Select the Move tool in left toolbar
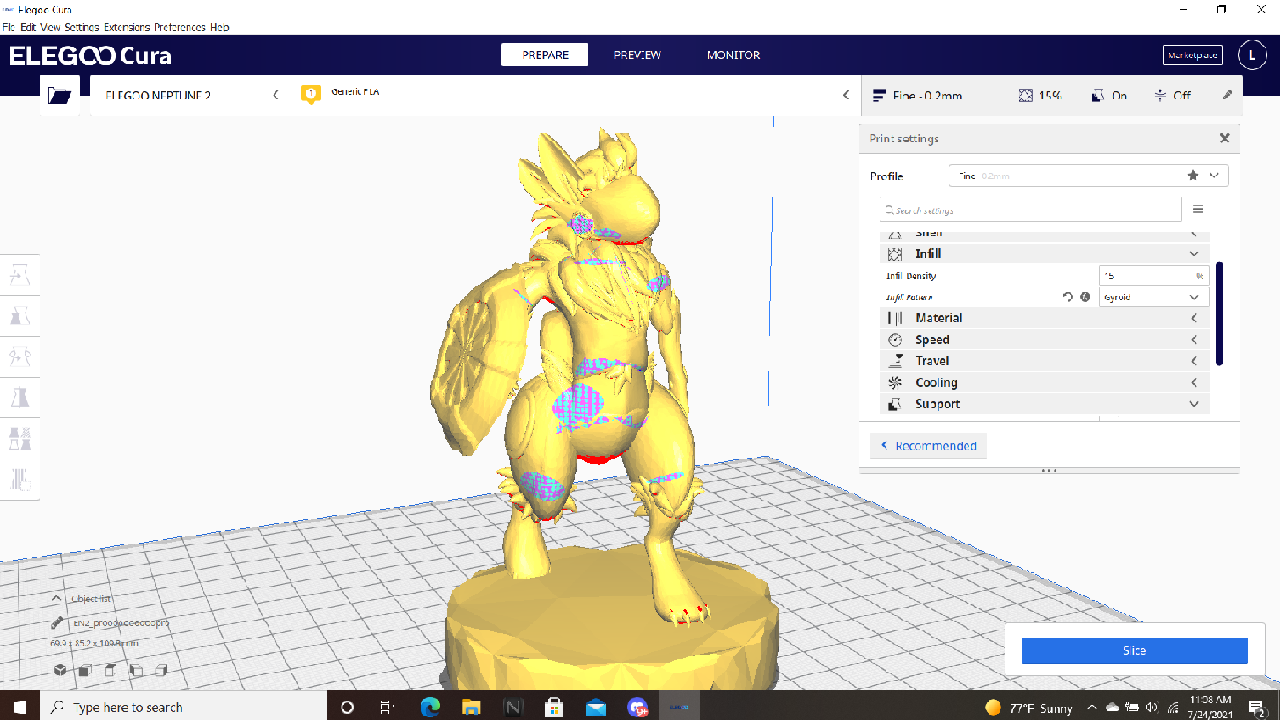 pyautogui.click(x=20, y=275)
